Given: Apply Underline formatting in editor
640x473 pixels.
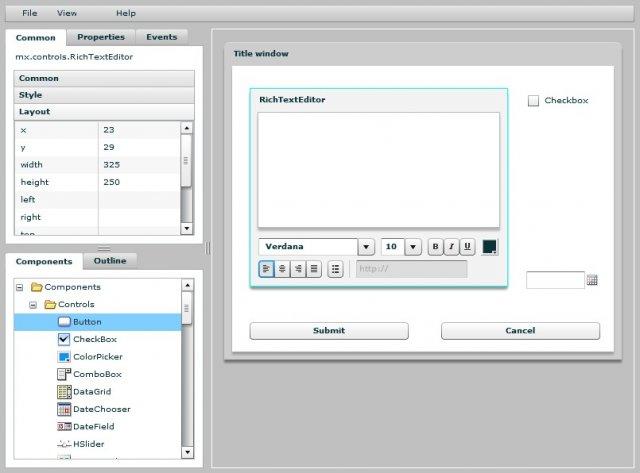Looking at the screenshot, I should click(467, 247).
